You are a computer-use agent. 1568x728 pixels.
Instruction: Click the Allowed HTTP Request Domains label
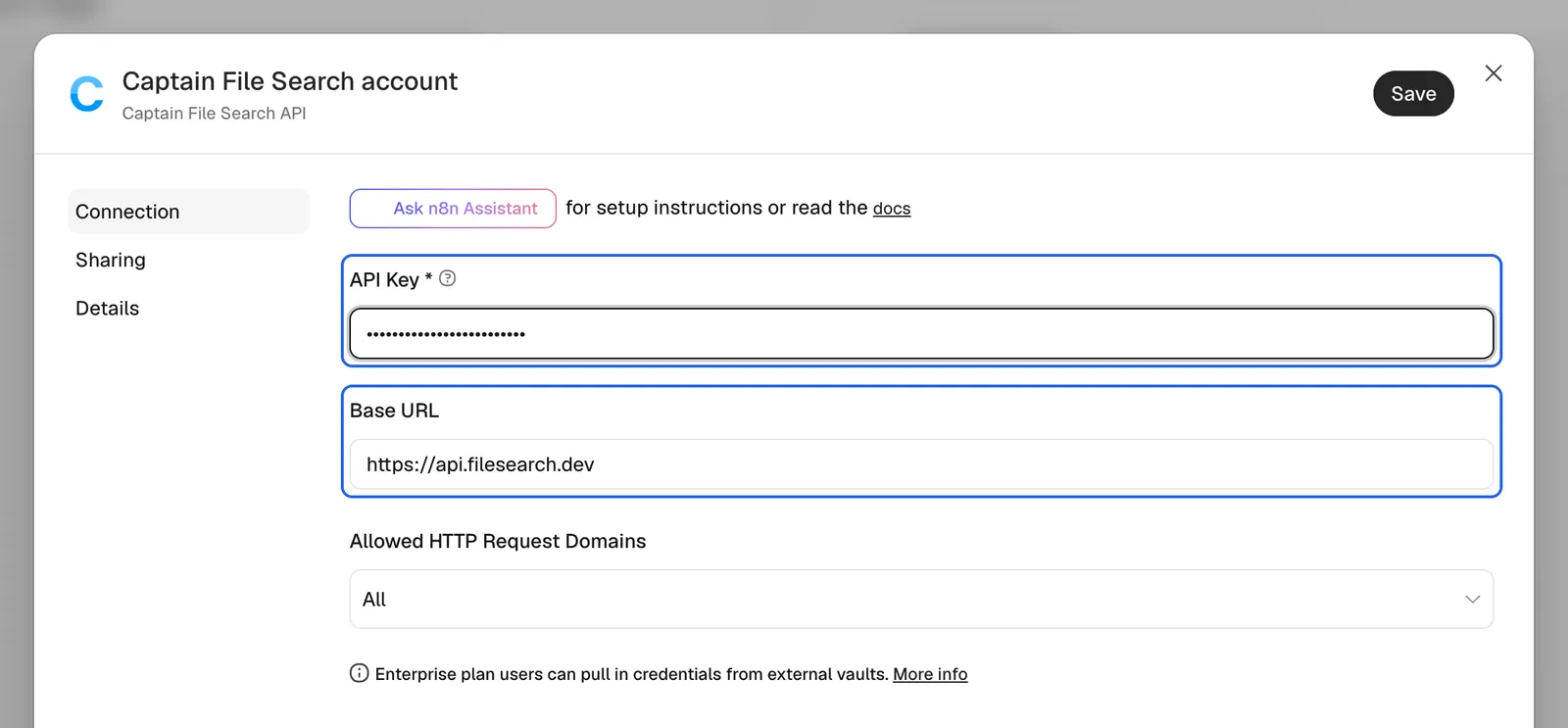[x=498, y=541]
